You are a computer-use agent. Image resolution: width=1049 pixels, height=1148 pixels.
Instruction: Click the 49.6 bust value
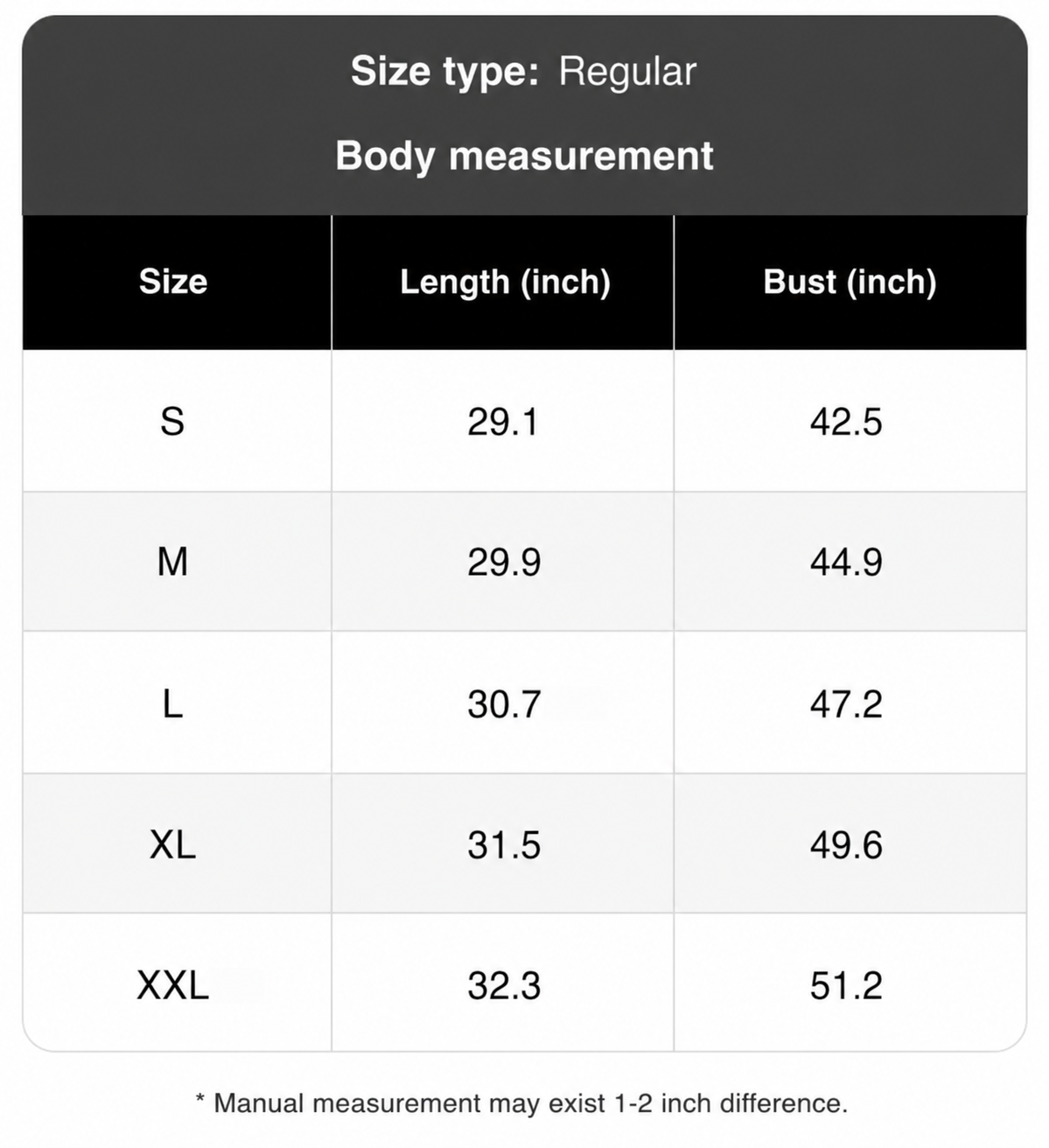click(x=846, y=844)
